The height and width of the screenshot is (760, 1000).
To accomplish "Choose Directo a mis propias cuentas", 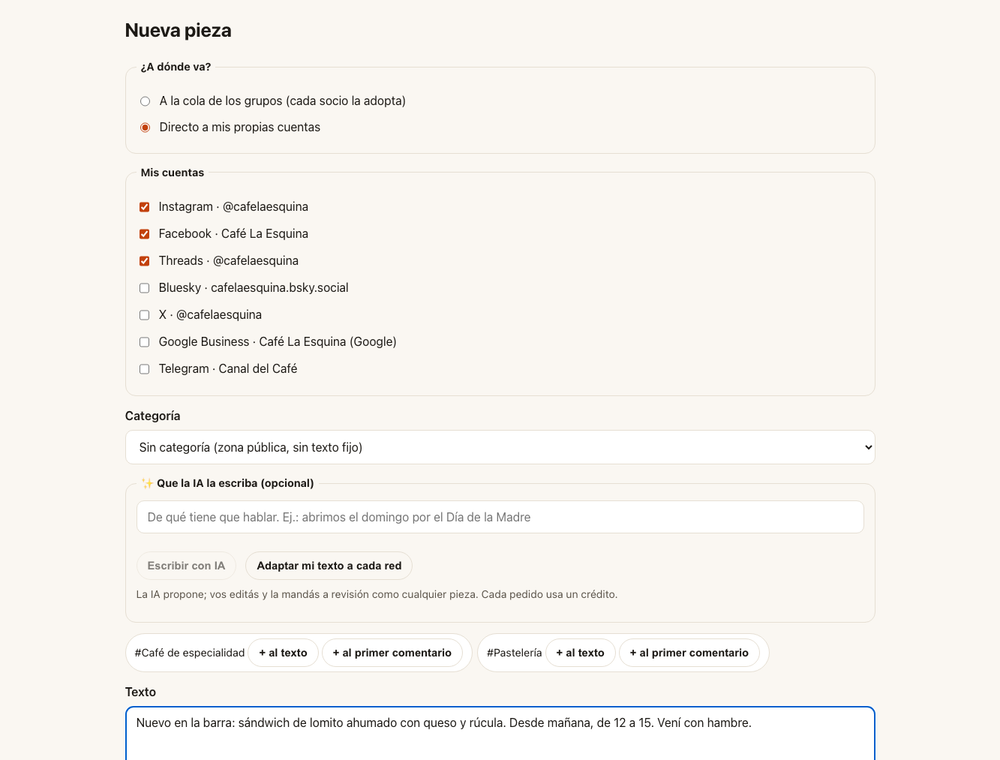I will click(x=145, y=128).
